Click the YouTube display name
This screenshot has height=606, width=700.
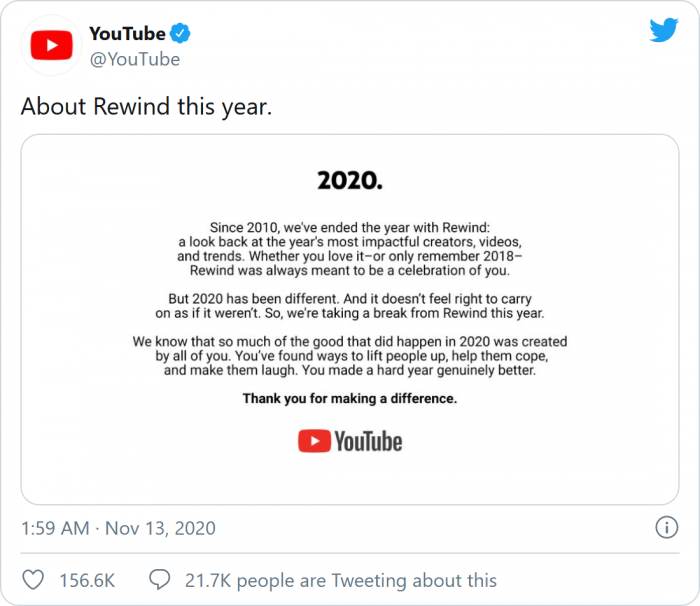click(127, 34)
